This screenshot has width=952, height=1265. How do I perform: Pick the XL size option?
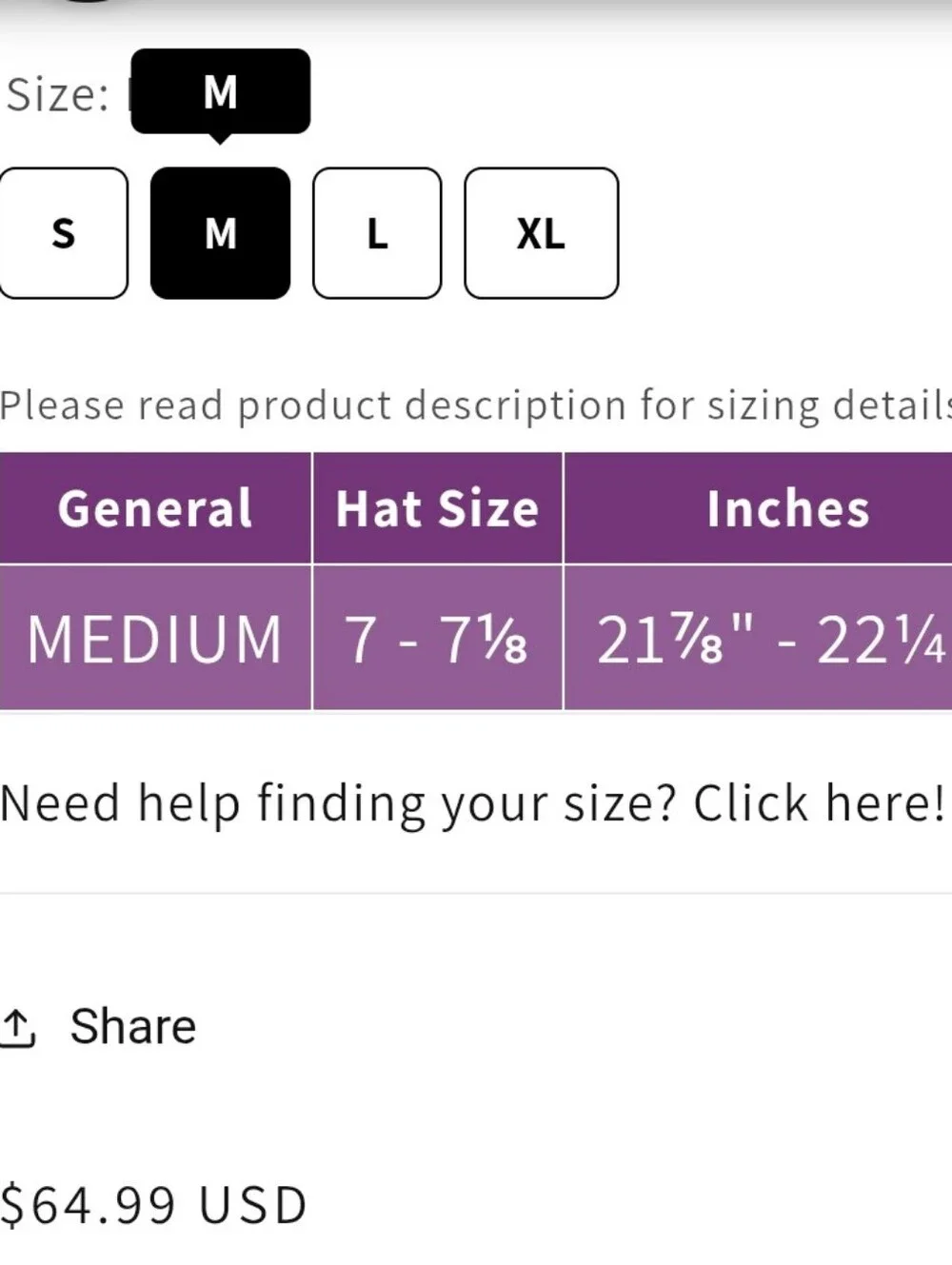[x=541, y=233]
